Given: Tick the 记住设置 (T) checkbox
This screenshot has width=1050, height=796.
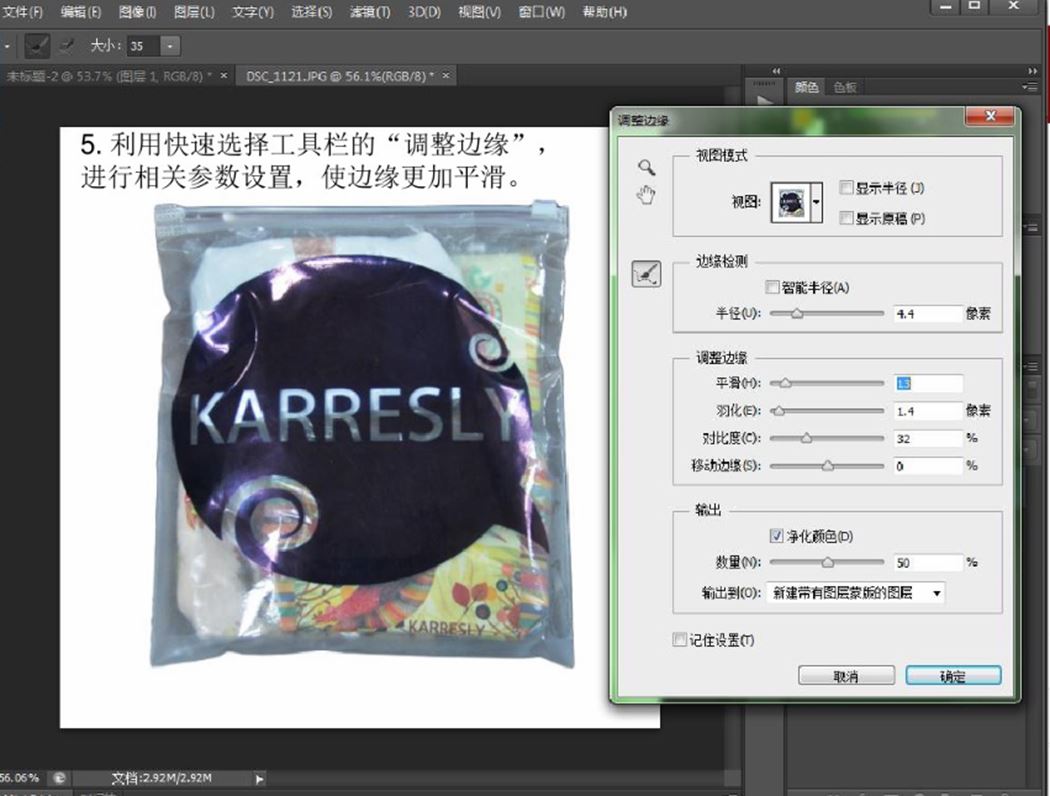Looking at the screenshot, I should (x=680, y=640).
